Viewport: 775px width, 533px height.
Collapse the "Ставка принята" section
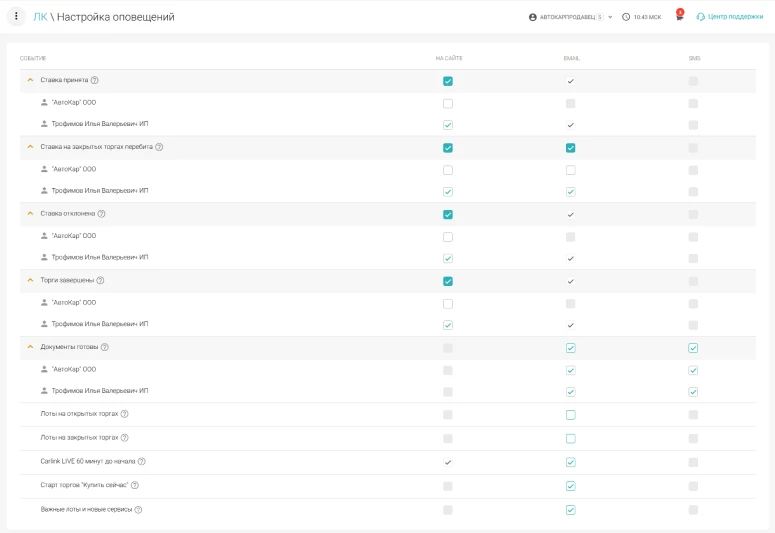(30, 80)
